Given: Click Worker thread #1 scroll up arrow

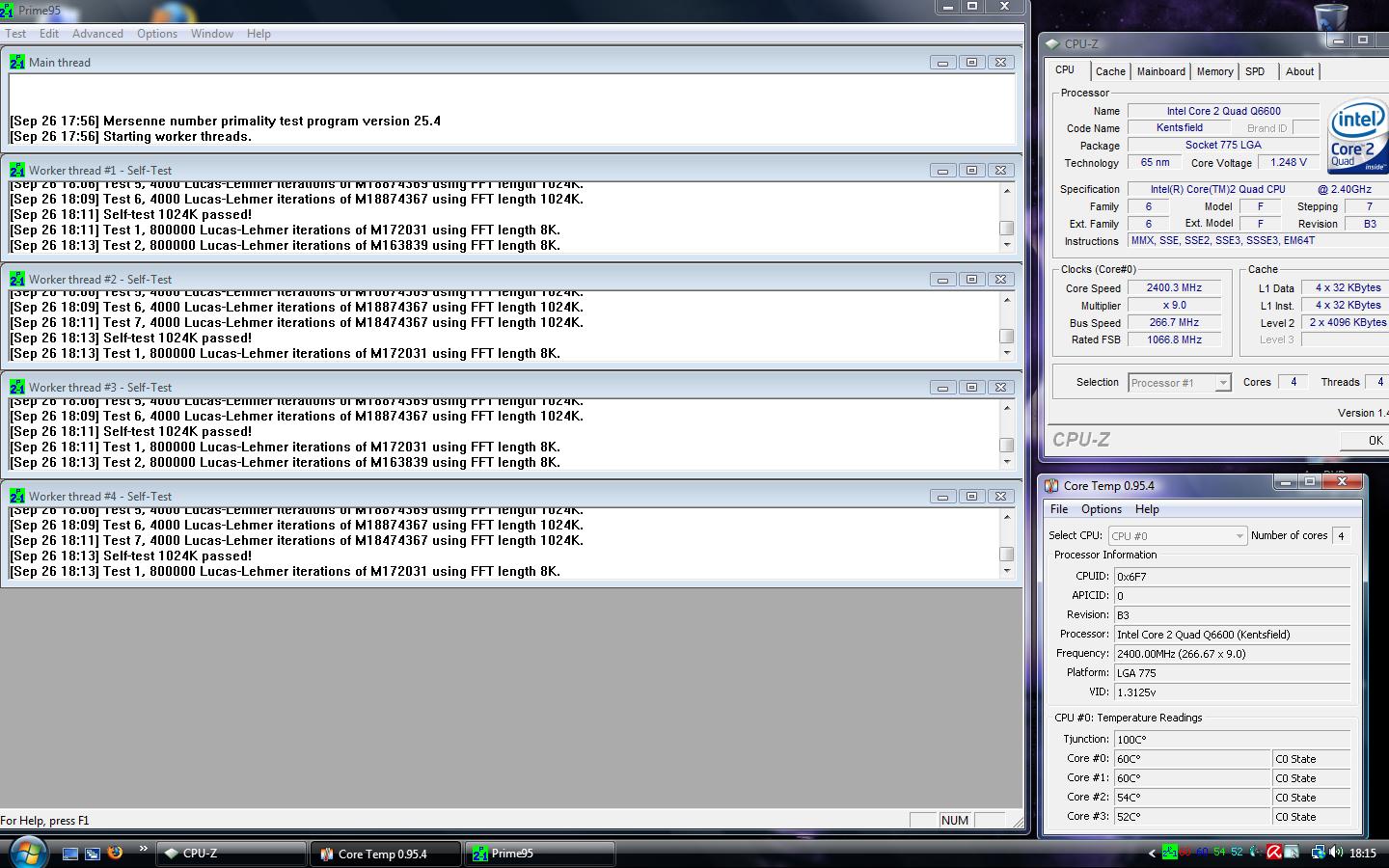Looking at the screenshot, I should 1006,190.
